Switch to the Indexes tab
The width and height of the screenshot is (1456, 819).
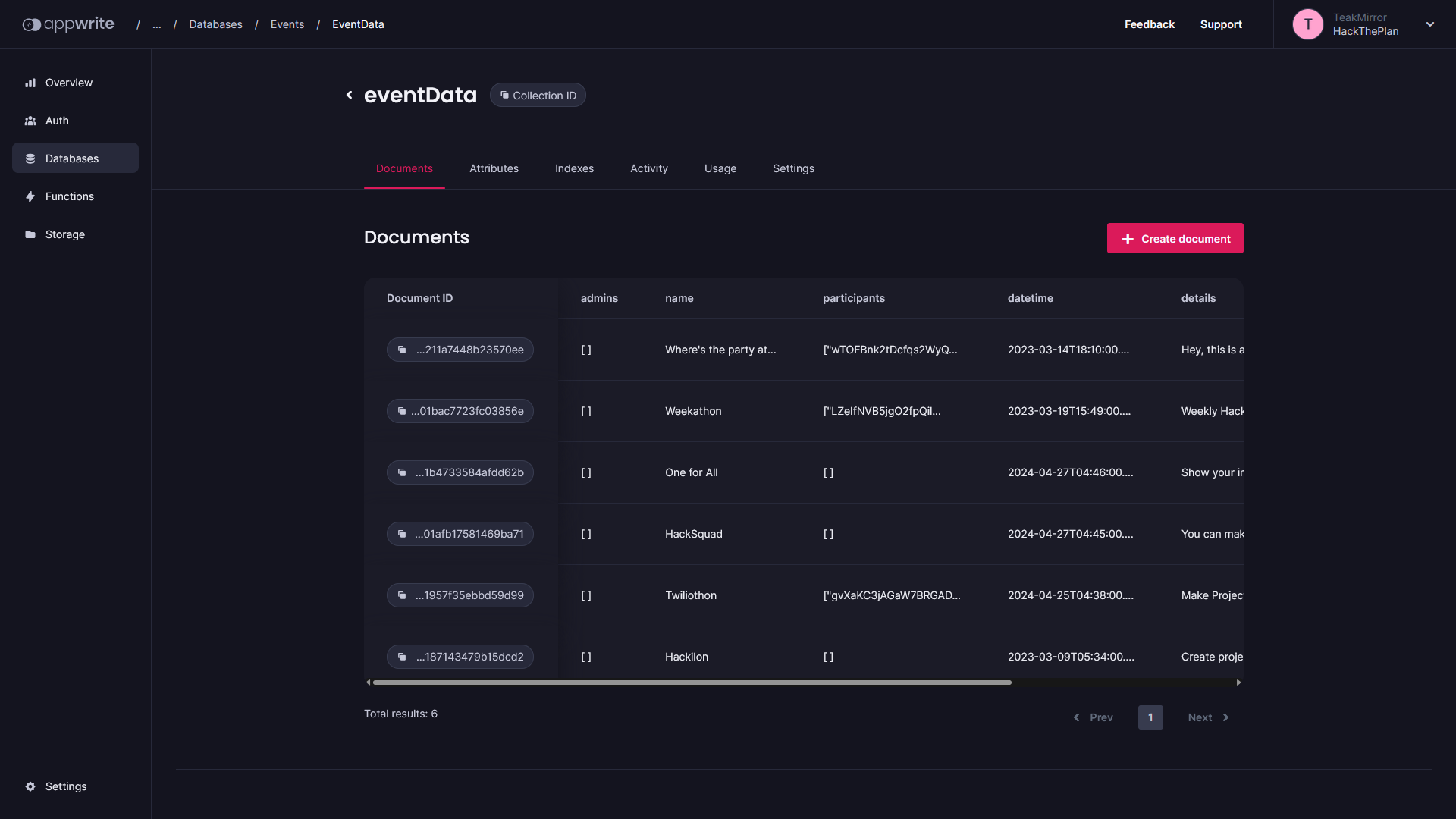click(x=574, y=168)
